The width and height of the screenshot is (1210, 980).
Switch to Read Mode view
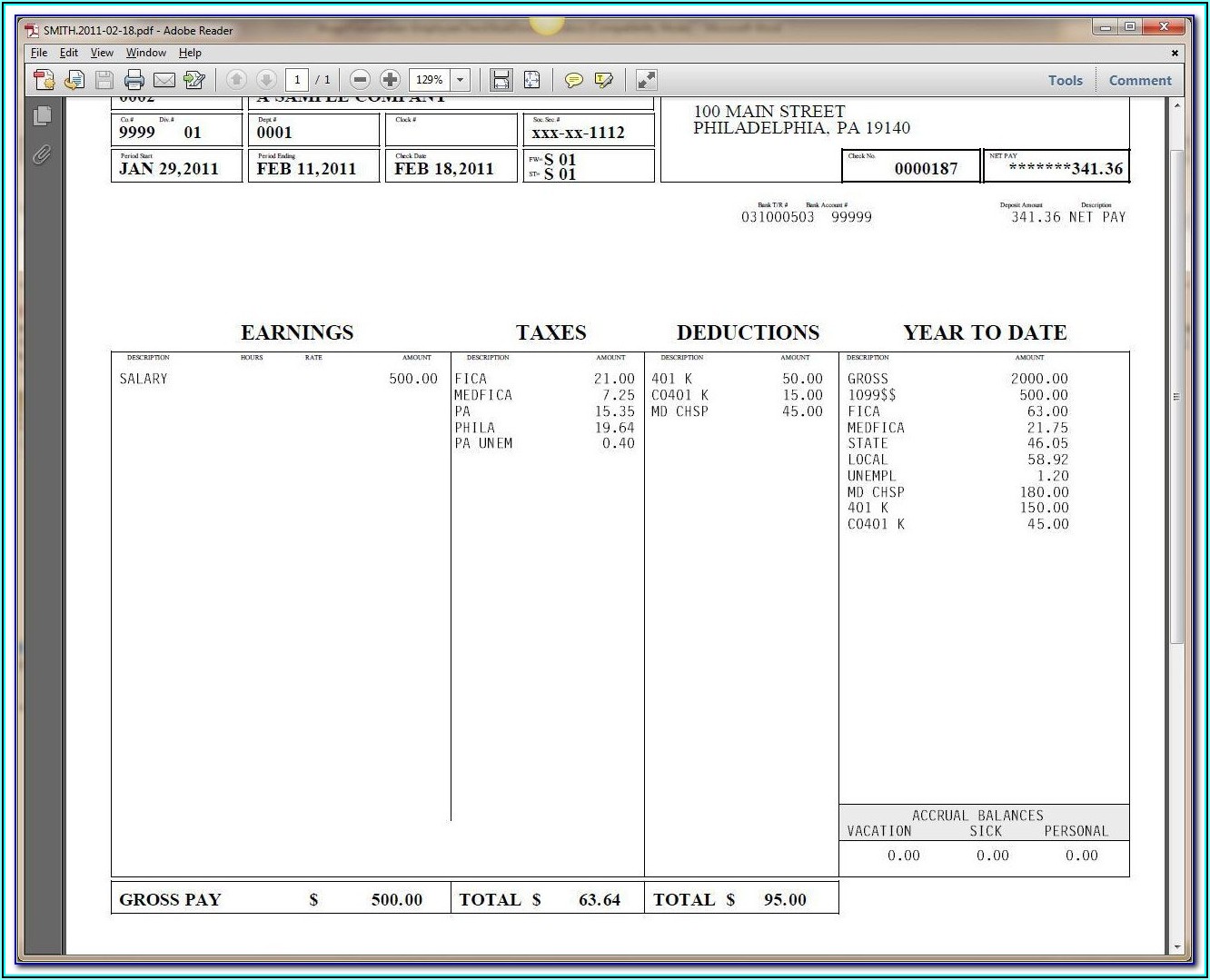coord(646,80)
